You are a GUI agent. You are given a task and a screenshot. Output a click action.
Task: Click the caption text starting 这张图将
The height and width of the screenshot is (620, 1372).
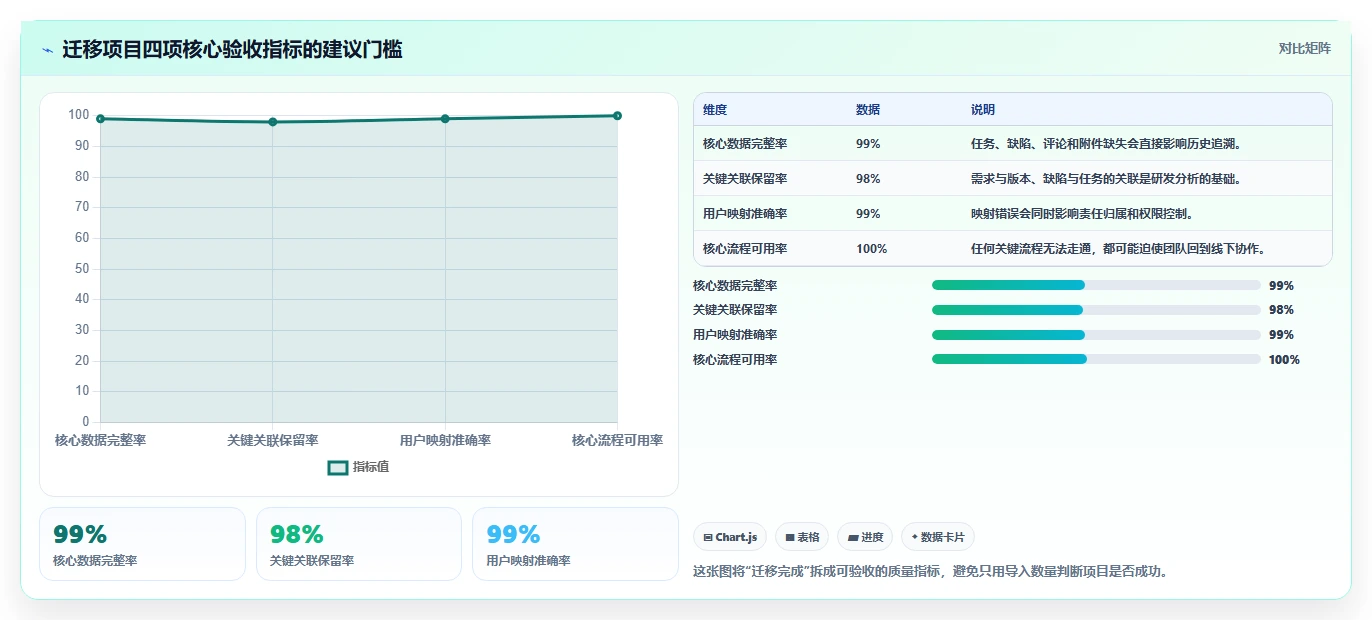coord(930,572)
